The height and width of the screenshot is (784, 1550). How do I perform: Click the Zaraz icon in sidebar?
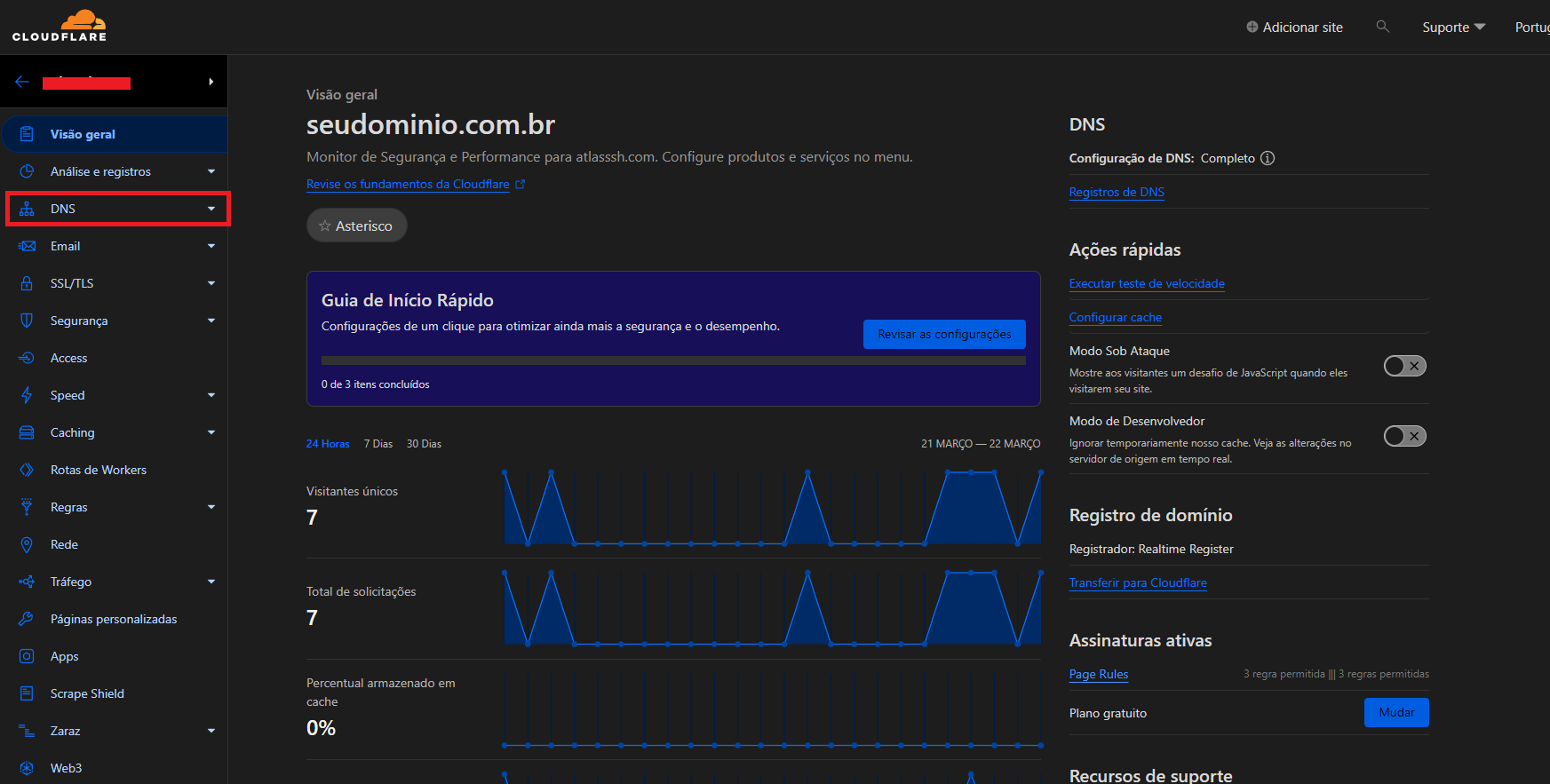27,731
